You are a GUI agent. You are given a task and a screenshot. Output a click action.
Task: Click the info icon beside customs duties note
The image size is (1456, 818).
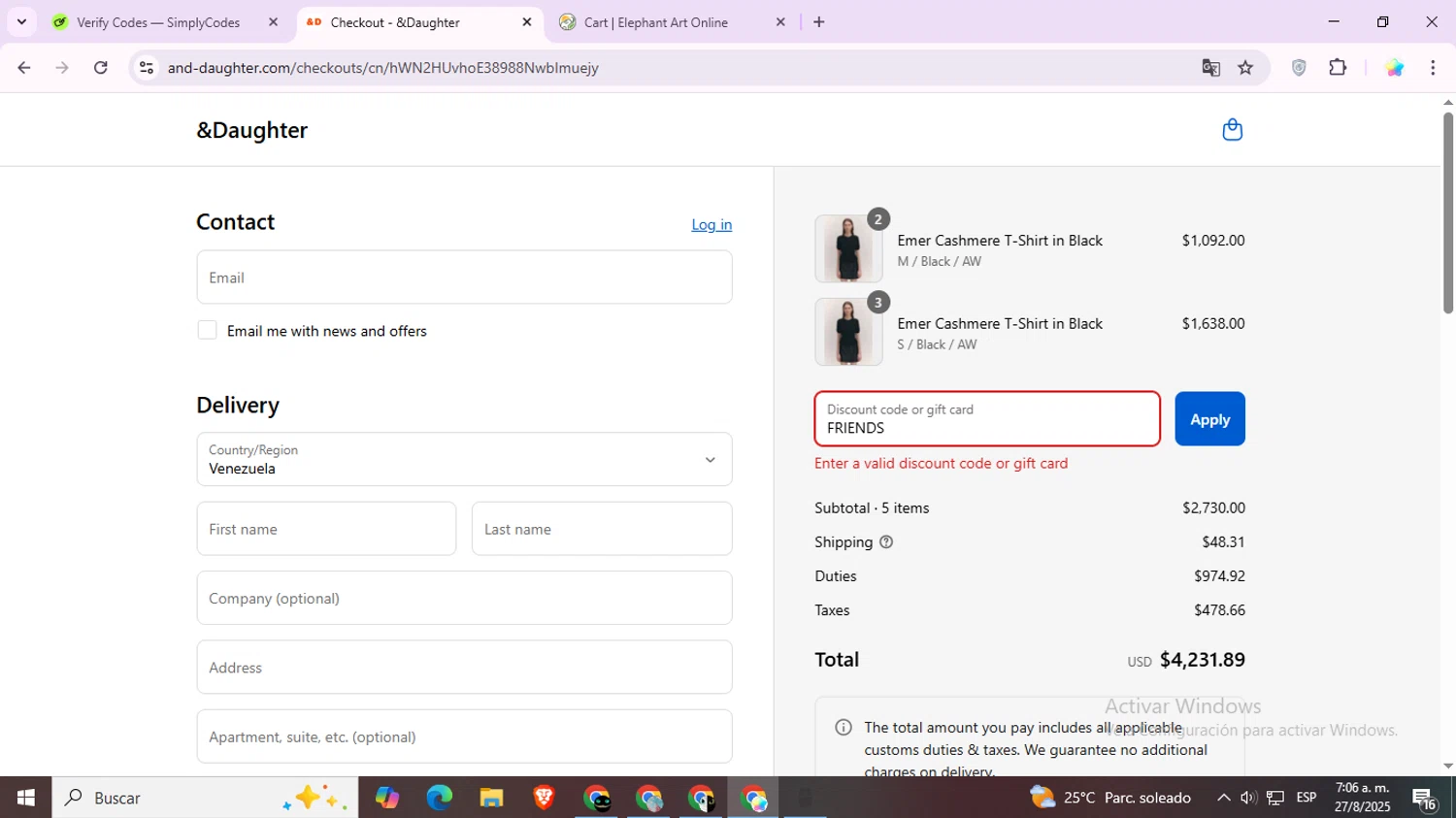tap(843, 727)
